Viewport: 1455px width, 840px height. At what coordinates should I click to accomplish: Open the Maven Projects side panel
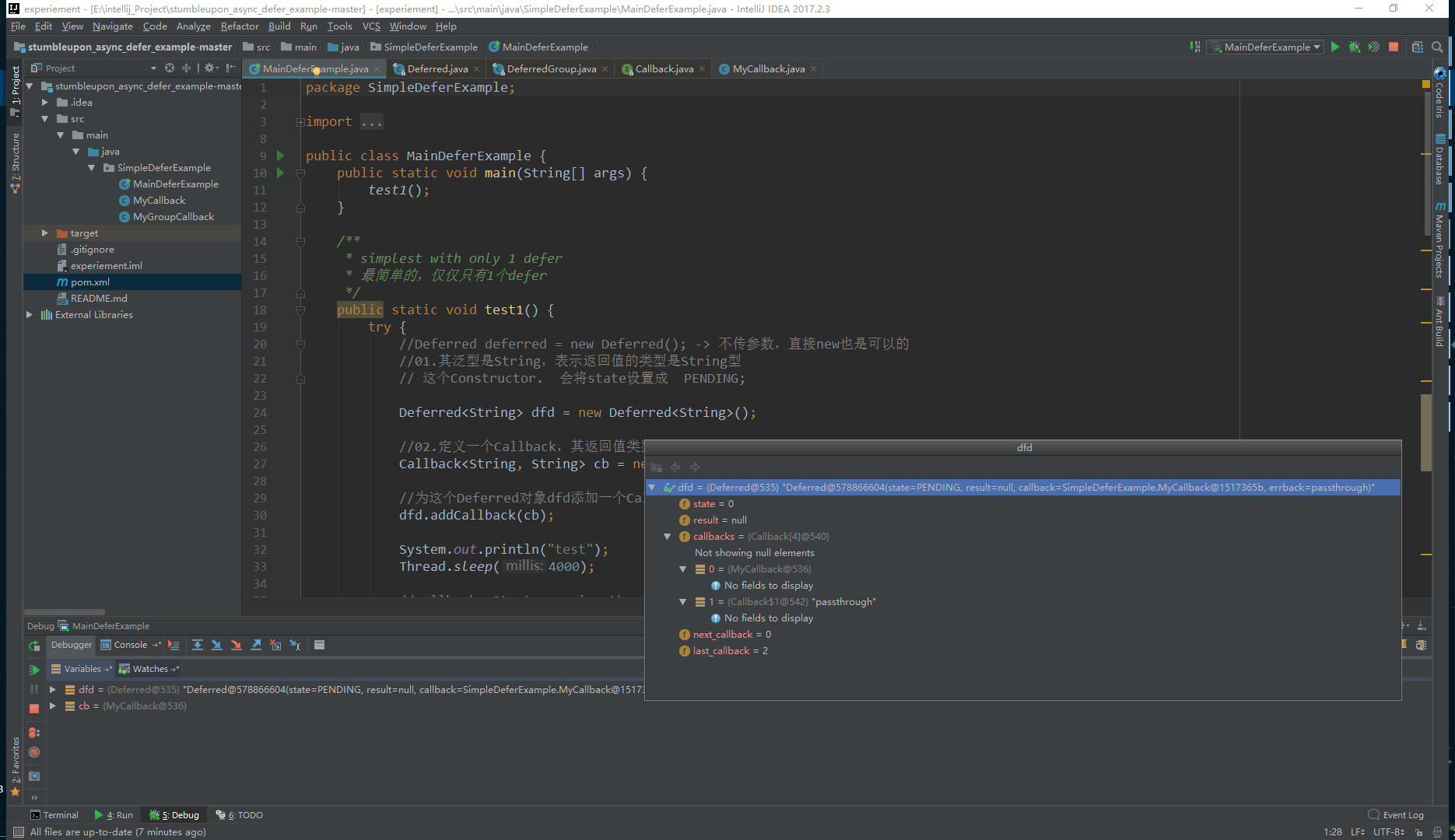[x=1439, y=240]
